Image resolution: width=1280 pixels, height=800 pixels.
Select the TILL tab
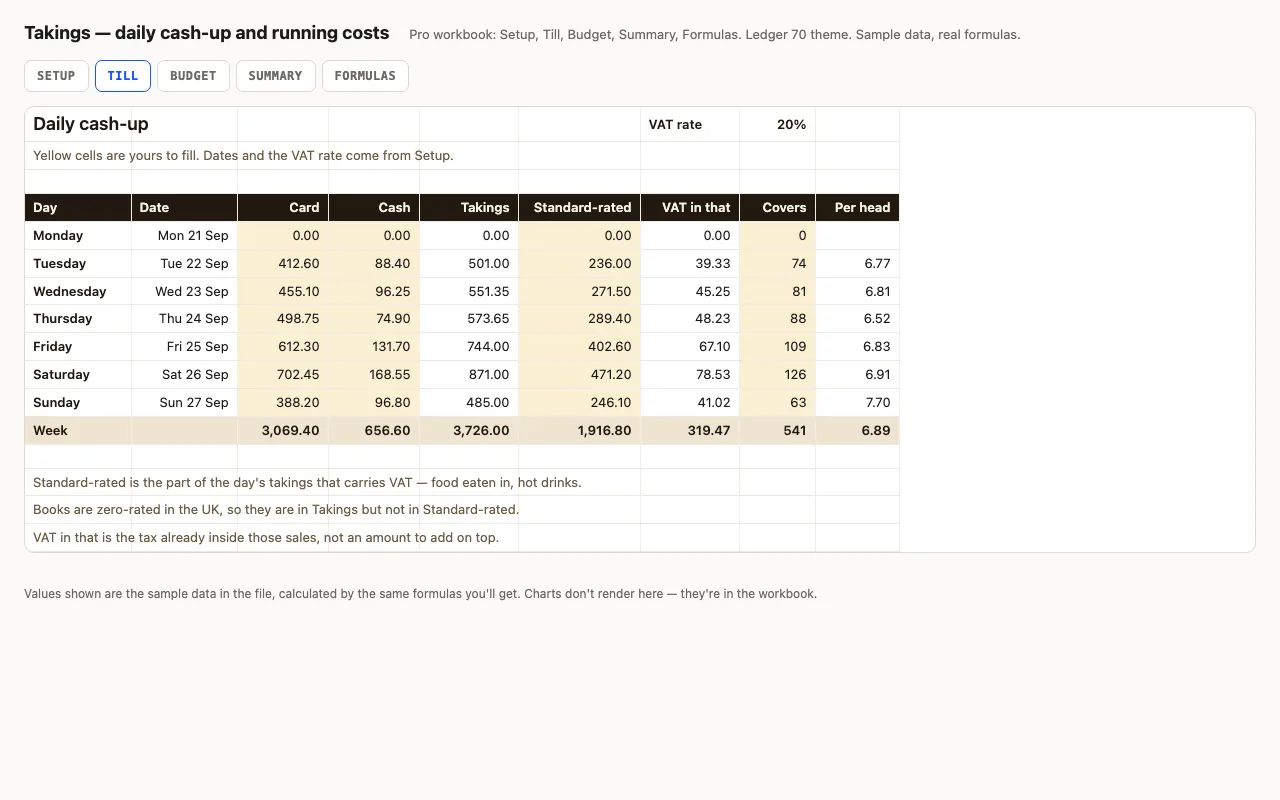(x=123, y=76)
